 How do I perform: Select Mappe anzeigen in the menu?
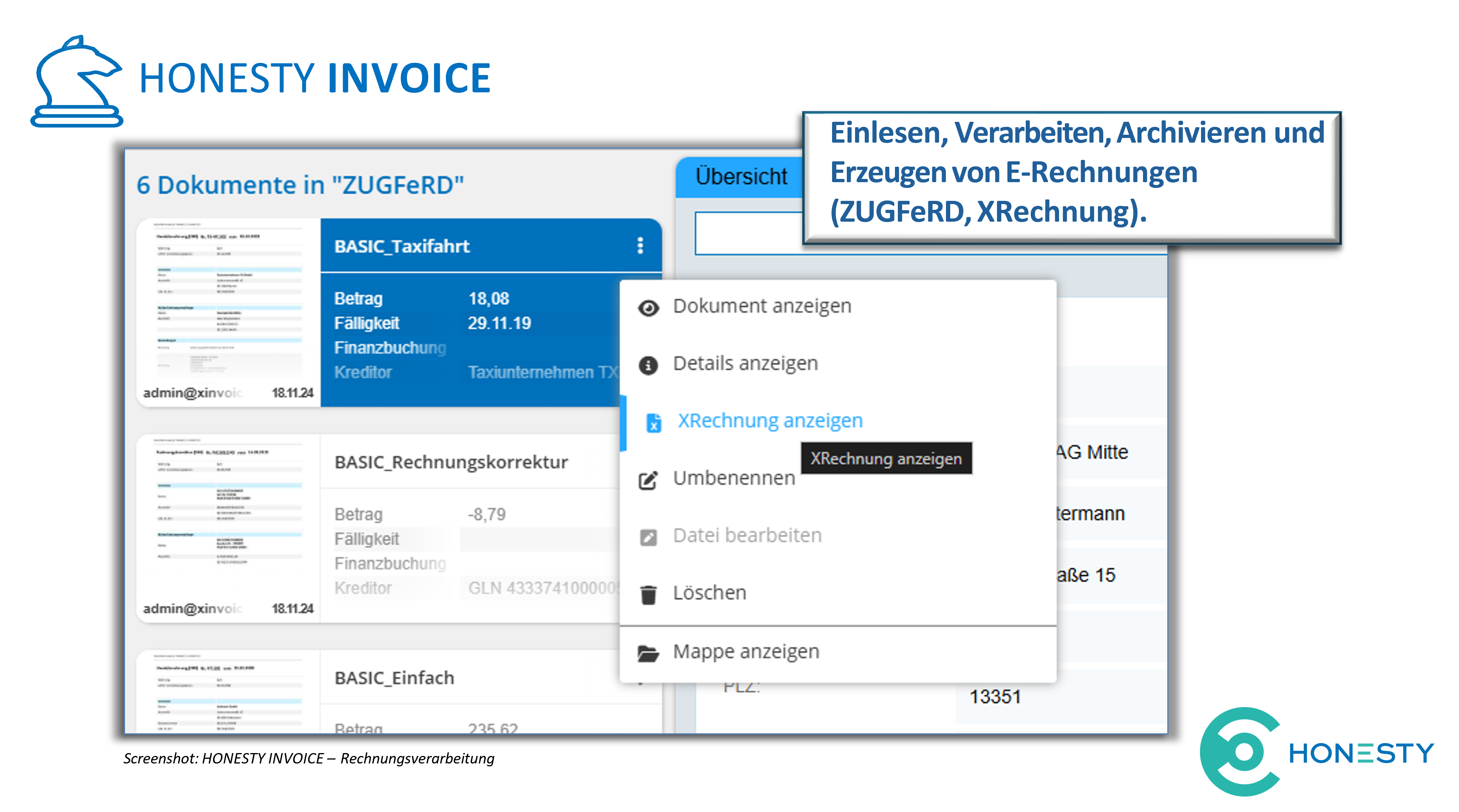[746, 651]
